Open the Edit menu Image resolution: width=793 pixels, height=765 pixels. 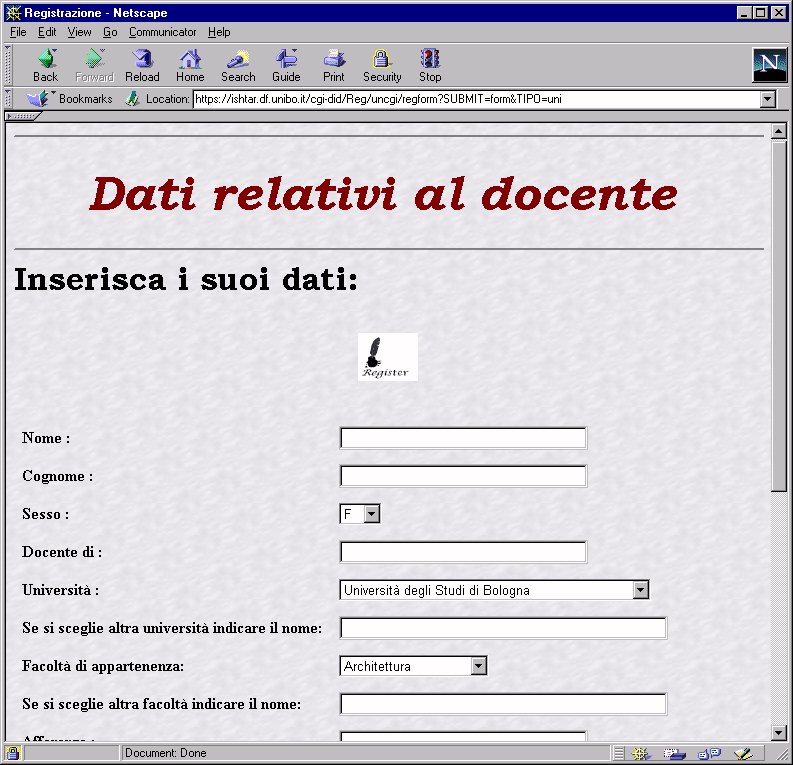point(47,32)
